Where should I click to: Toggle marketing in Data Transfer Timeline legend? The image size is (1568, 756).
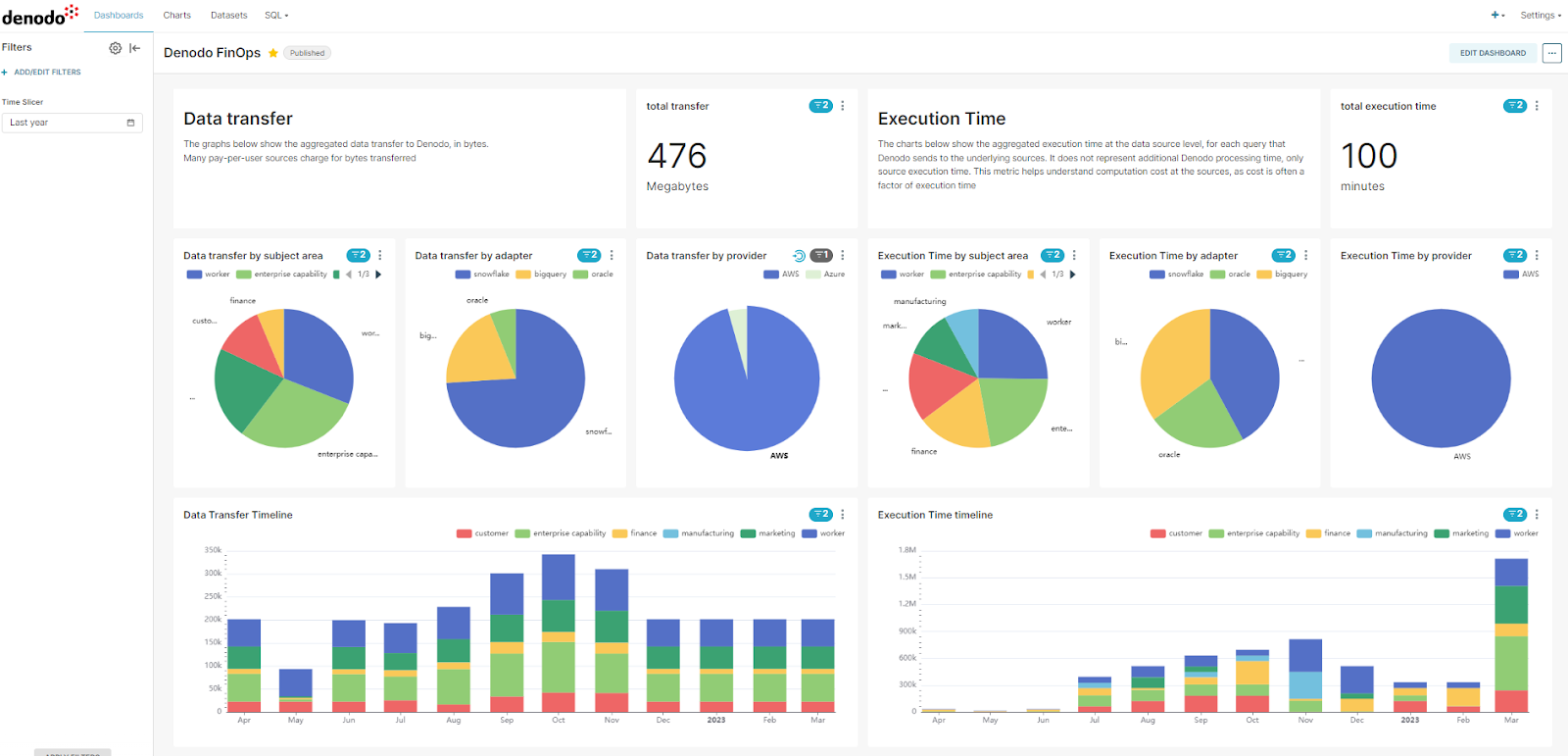click(768, 533)
